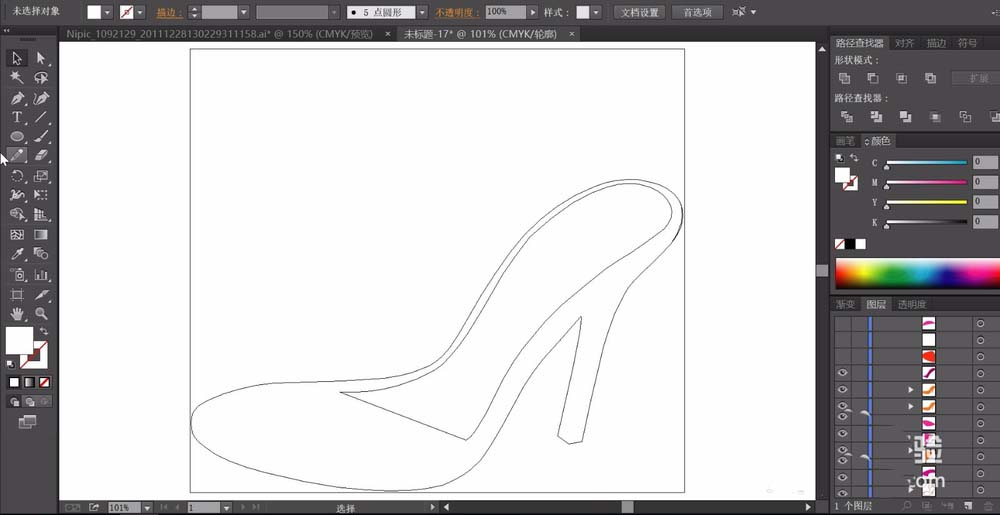Click the Unite shape mode icon

844,78
